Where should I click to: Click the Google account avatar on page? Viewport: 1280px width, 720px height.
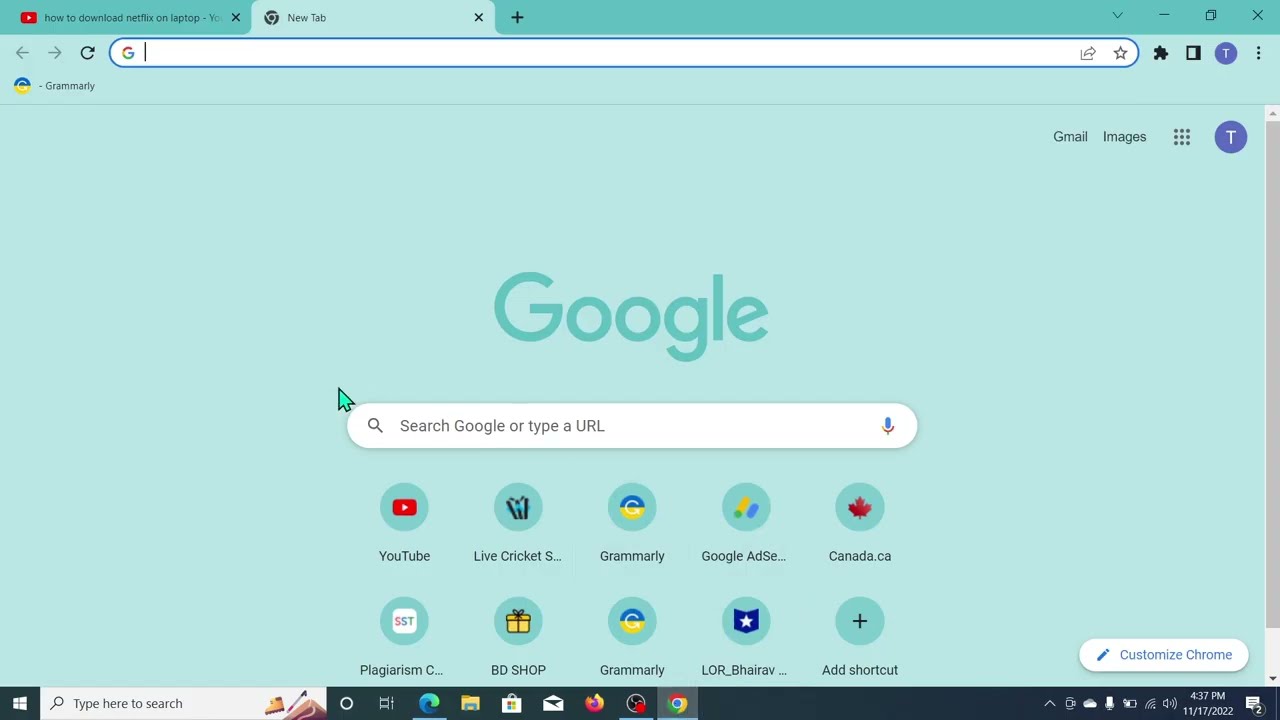(x=1231, y=137)
